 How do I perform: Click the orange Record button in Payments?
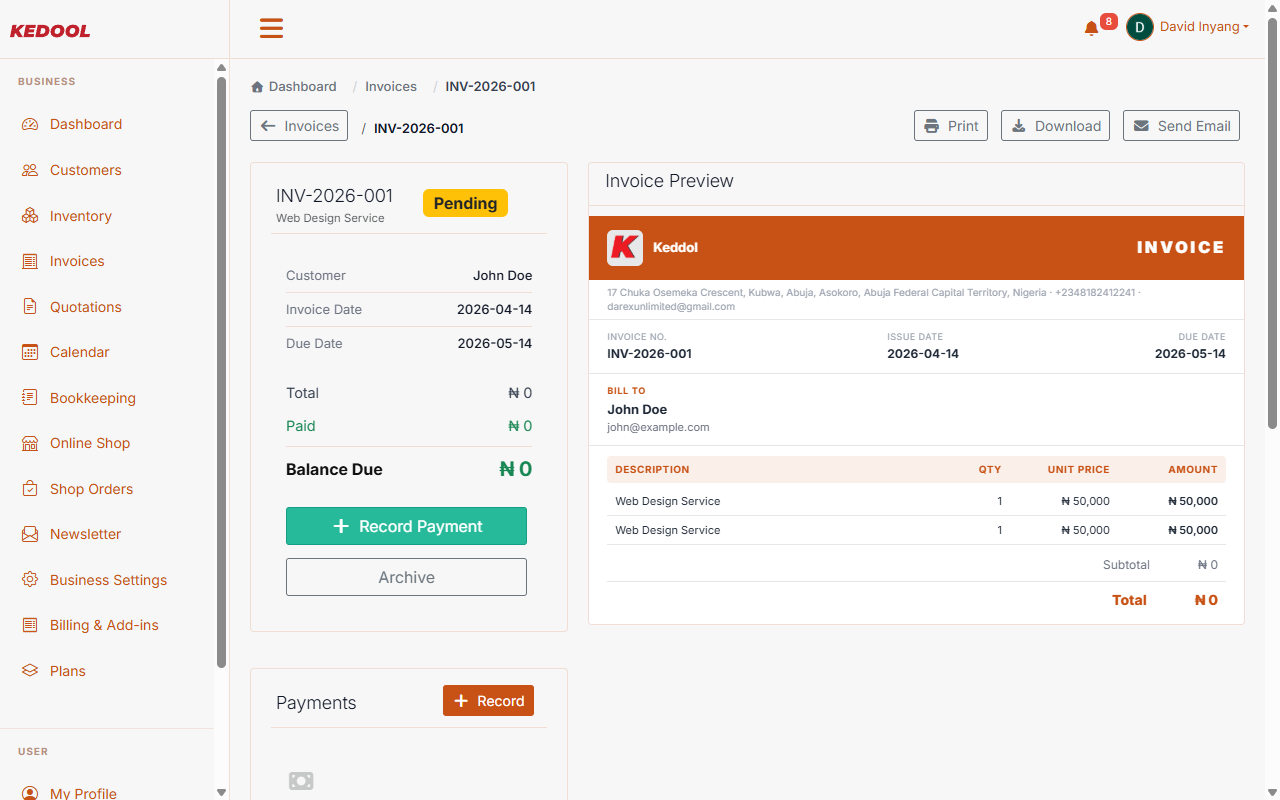(x=488, y=701)
